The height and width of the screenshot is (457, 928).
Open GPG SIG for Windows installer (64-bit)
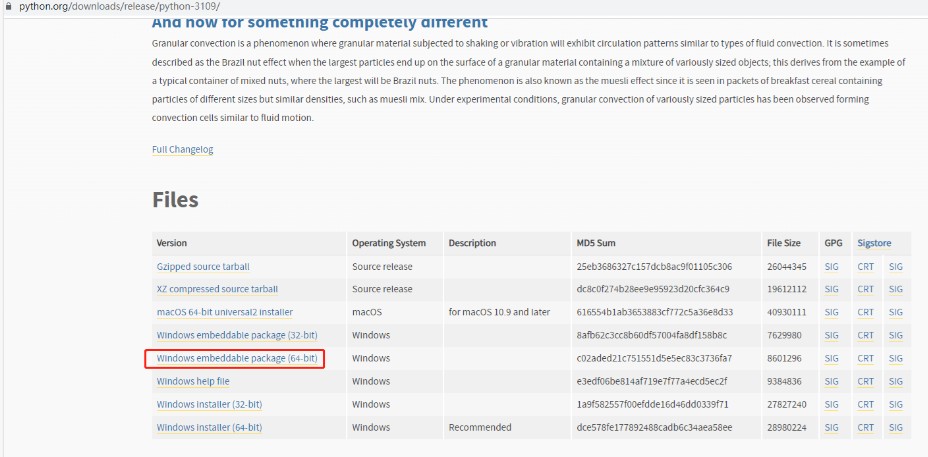(831, 427)
